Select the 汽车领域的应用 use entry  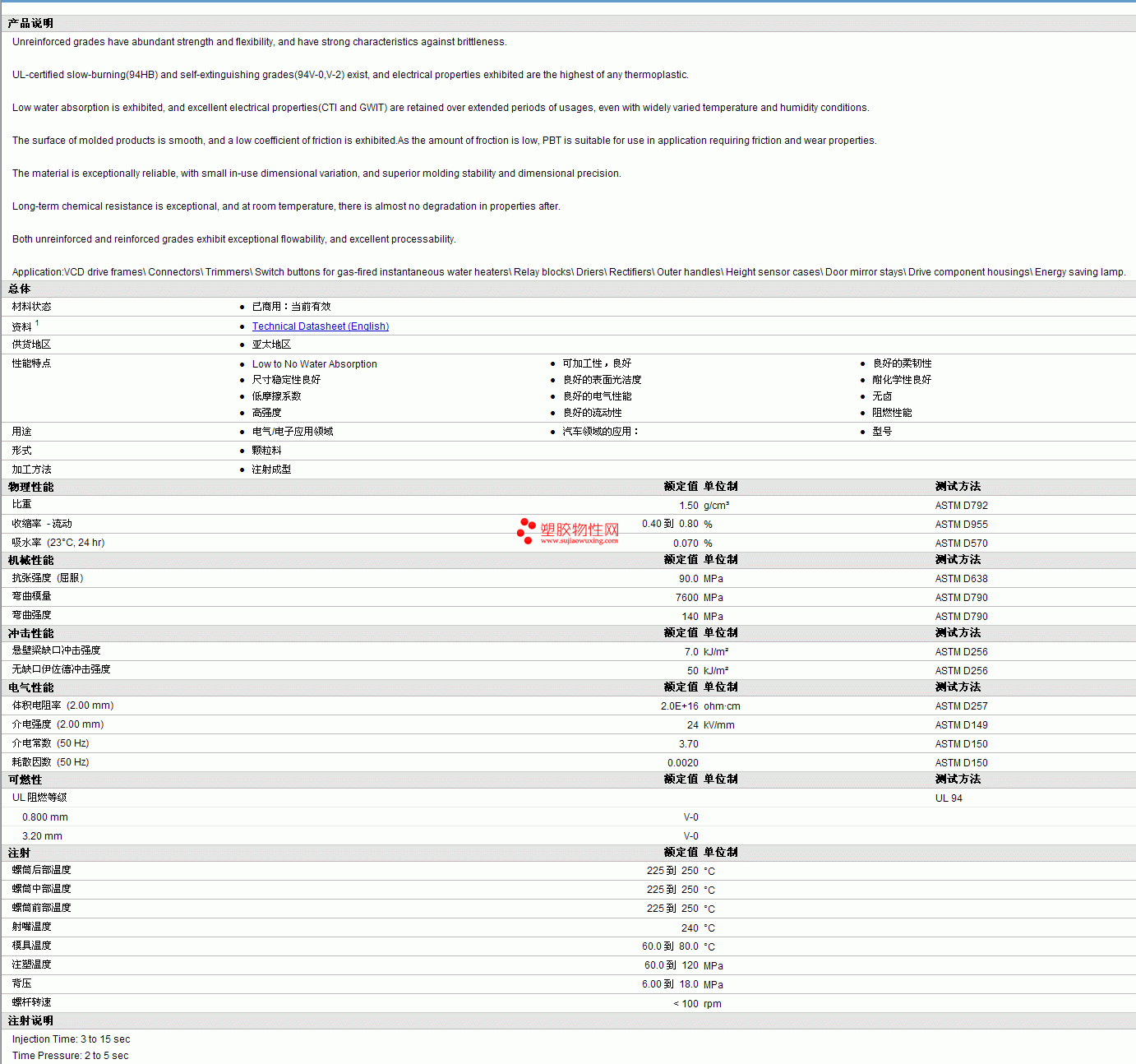(x=601, y=432)
